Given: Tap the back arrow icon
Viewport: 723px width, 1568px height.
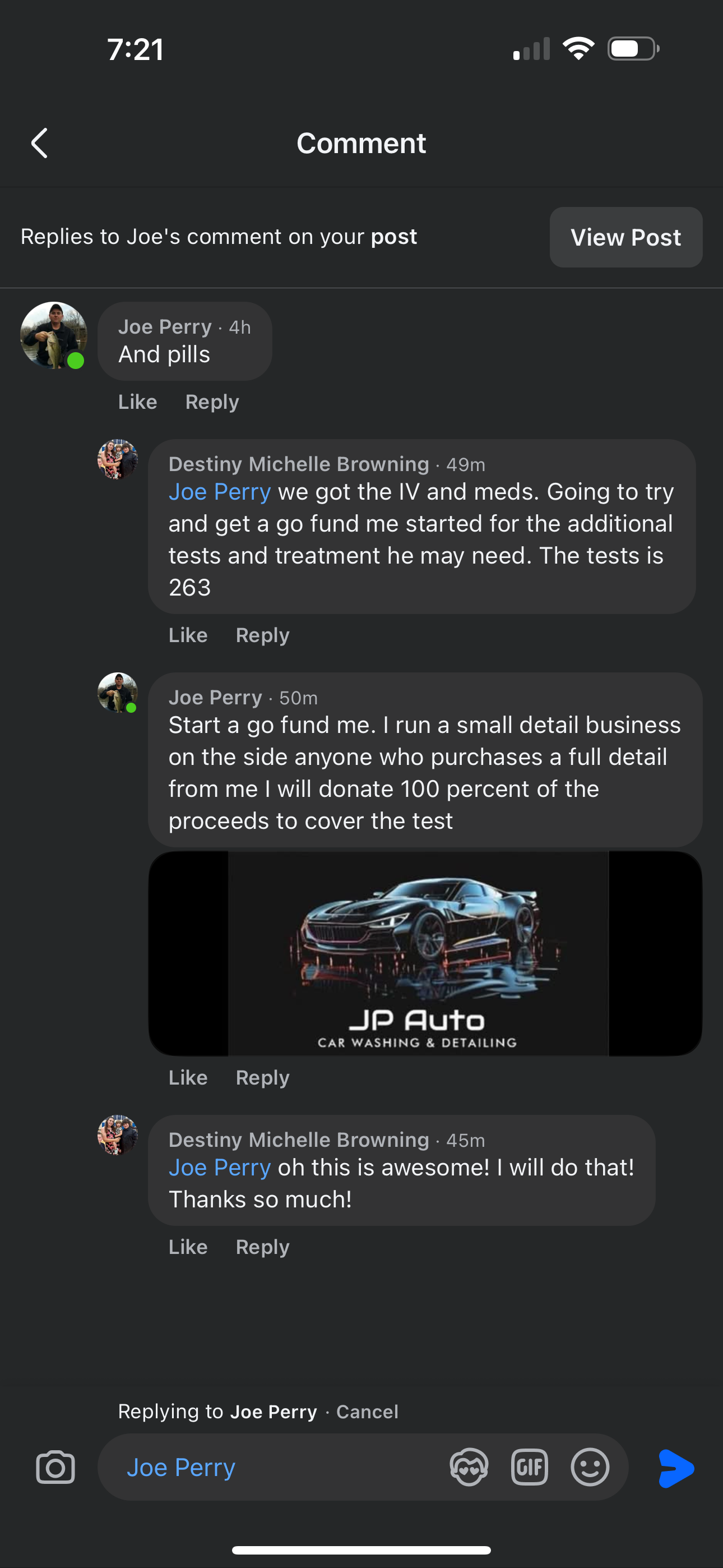Looking at the screenshot, I should pyautogui.click(x=40, y=144).
